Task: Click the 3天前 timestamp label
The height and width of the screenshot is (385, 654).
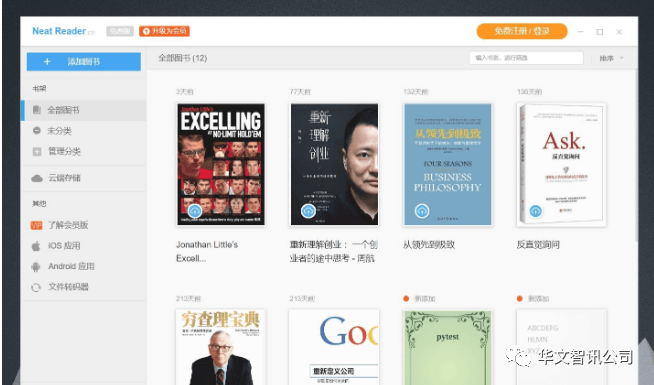Action: coord(184,92)
